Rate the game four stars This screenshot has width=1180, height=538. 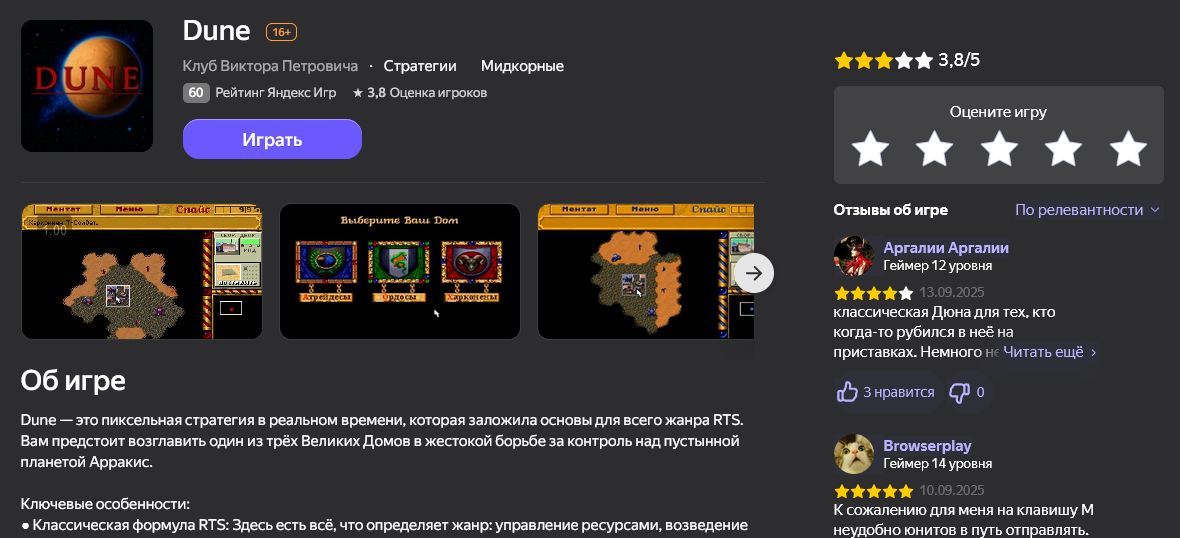point(1063,148)
